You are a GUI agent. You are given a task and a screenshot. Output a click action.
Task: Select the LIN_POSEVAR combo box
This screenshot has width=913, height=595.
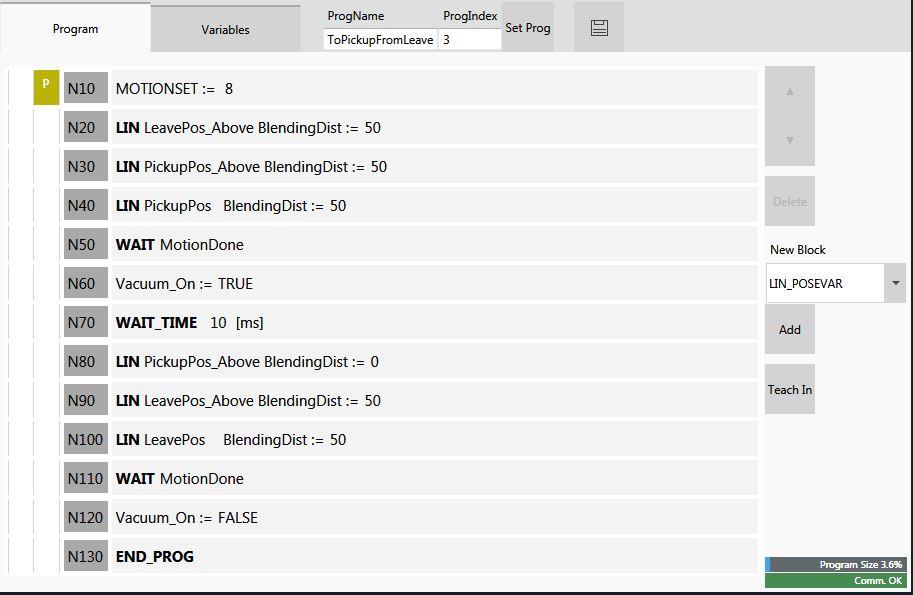(x=824, y=284)
